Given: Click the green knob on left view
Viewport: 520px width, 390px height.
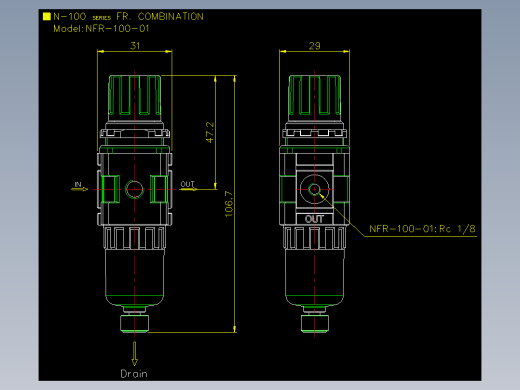Looking at the screenshot, I should 135,95.
